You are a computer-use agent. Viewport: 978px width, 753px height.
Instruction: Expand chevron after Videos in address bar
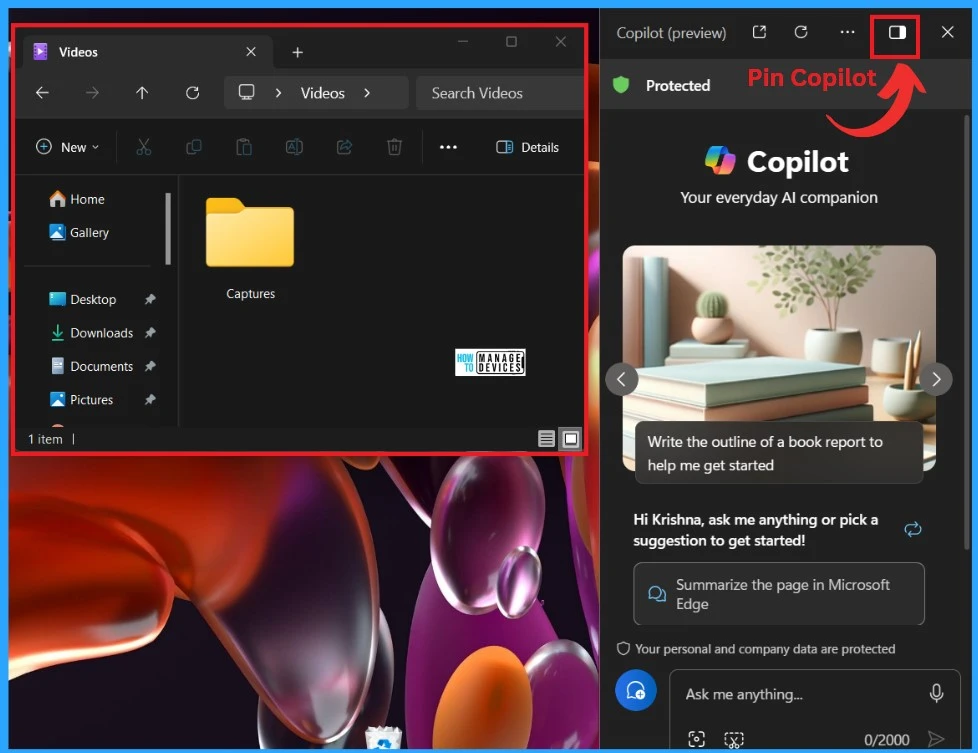point(367,93)
